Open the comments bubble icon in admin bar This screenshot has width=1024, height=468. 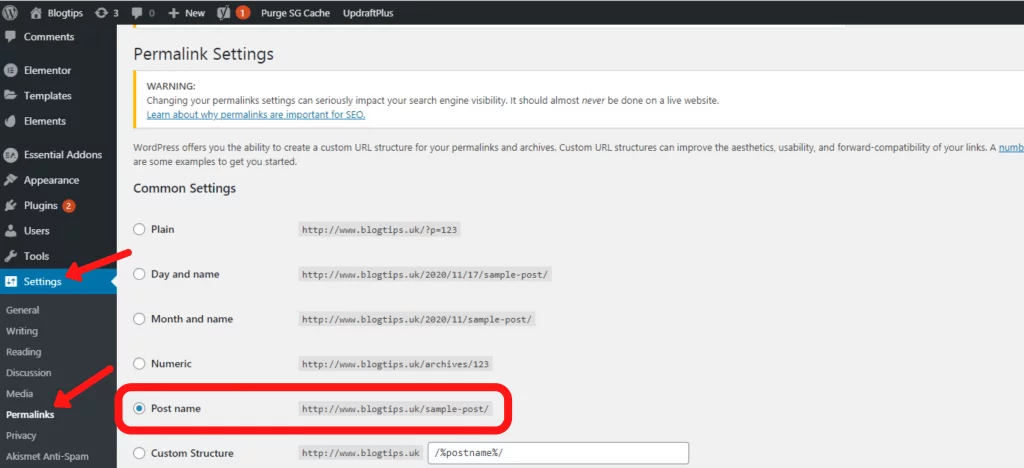(x=137, y=14)
